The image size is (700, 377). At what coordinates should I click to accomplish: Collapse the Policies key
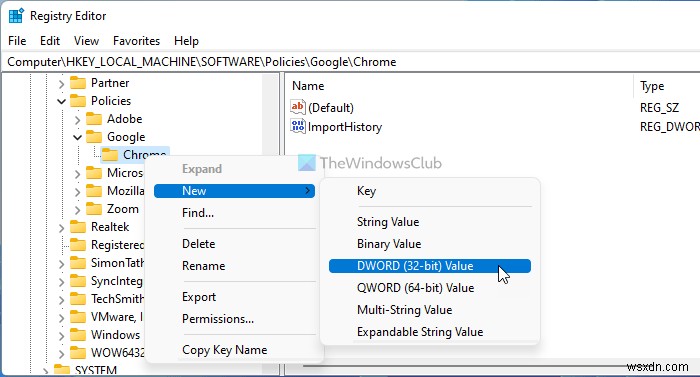pos(61,101)
